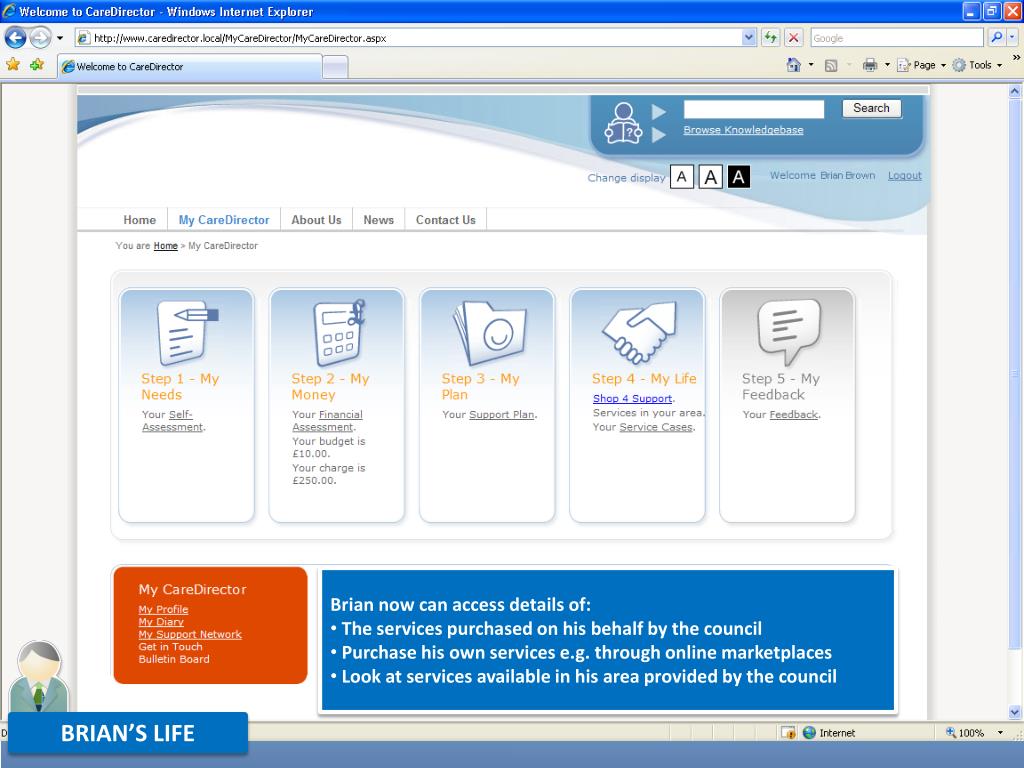
Task: Open the Self-Assessment link
Action: 173,421
